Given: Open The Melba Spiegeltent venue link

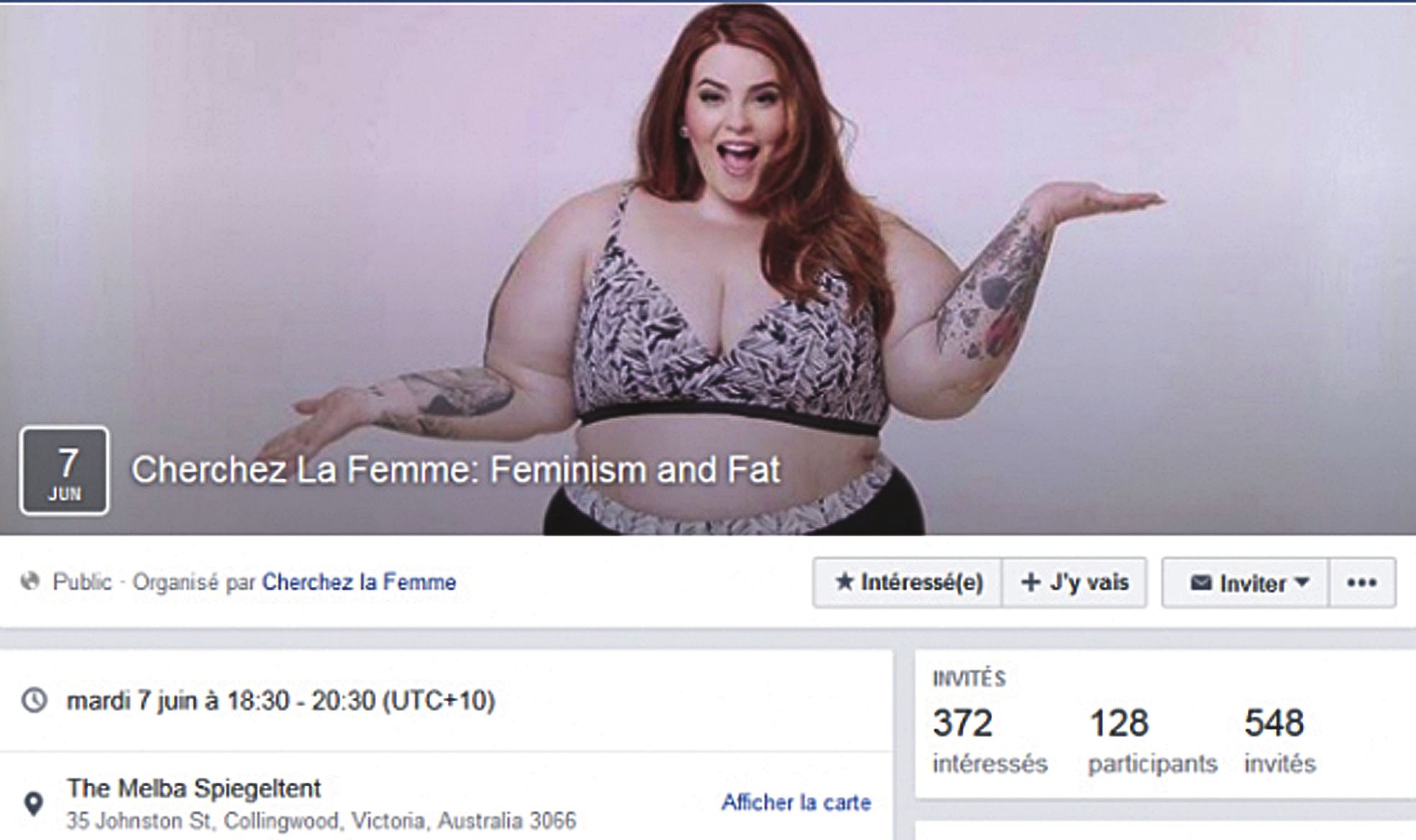Looking at the screenshot, I should (x=193, y=788).
